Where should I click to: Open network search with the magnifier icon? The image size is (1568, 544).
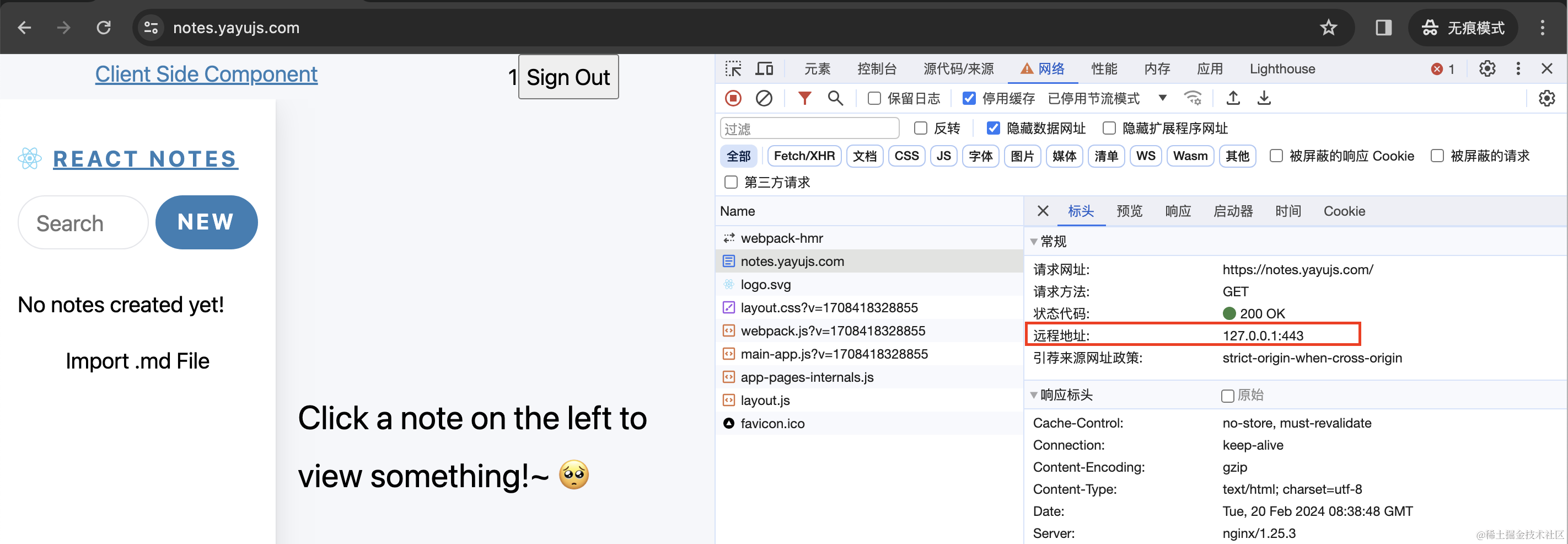[835, 98]
